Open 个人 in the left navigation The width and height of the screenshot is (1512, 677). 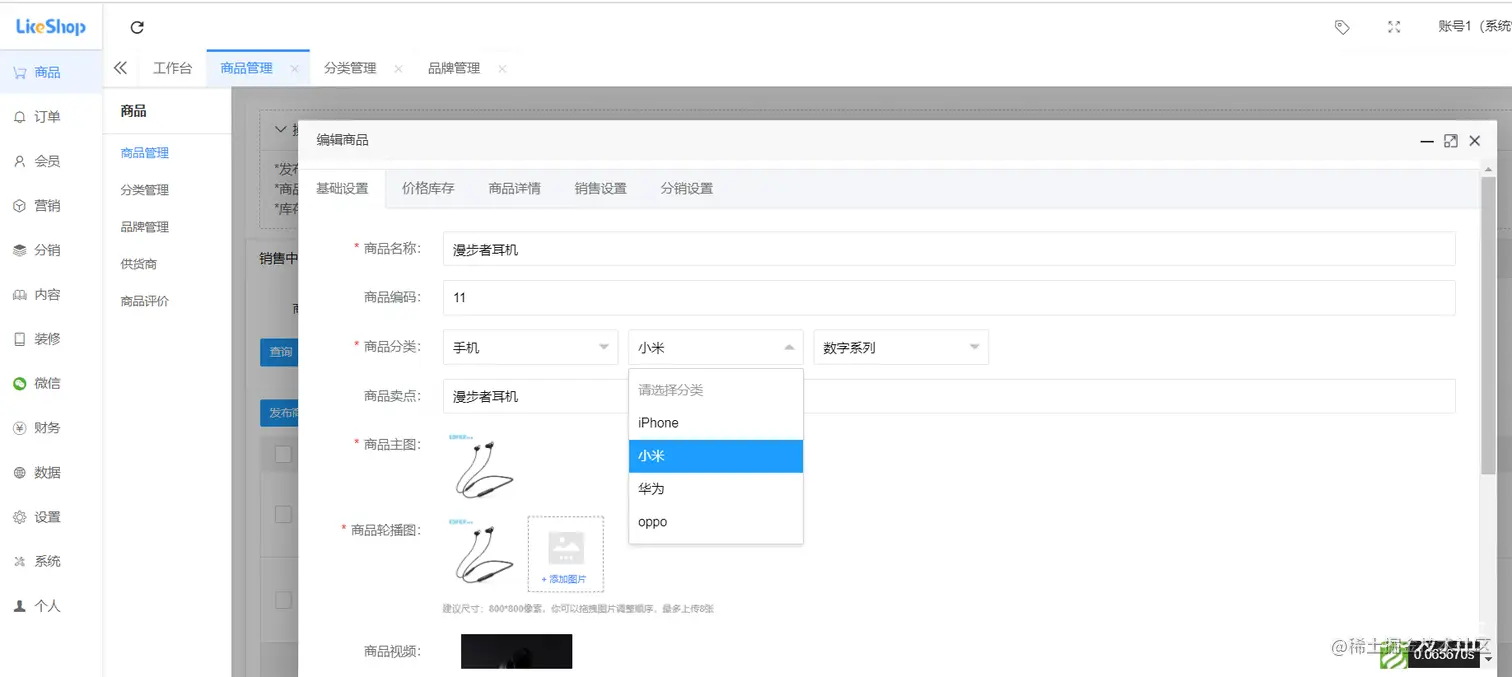pyautogui.click(x=51, y=606)
